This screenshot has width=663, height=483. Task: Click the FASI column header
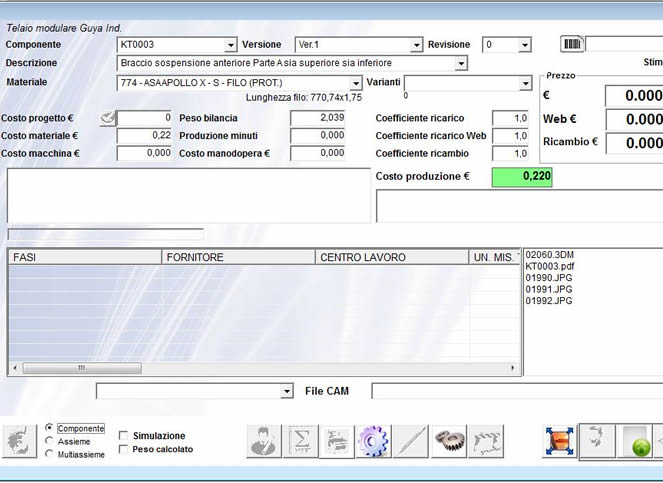(x=85, y=257)
